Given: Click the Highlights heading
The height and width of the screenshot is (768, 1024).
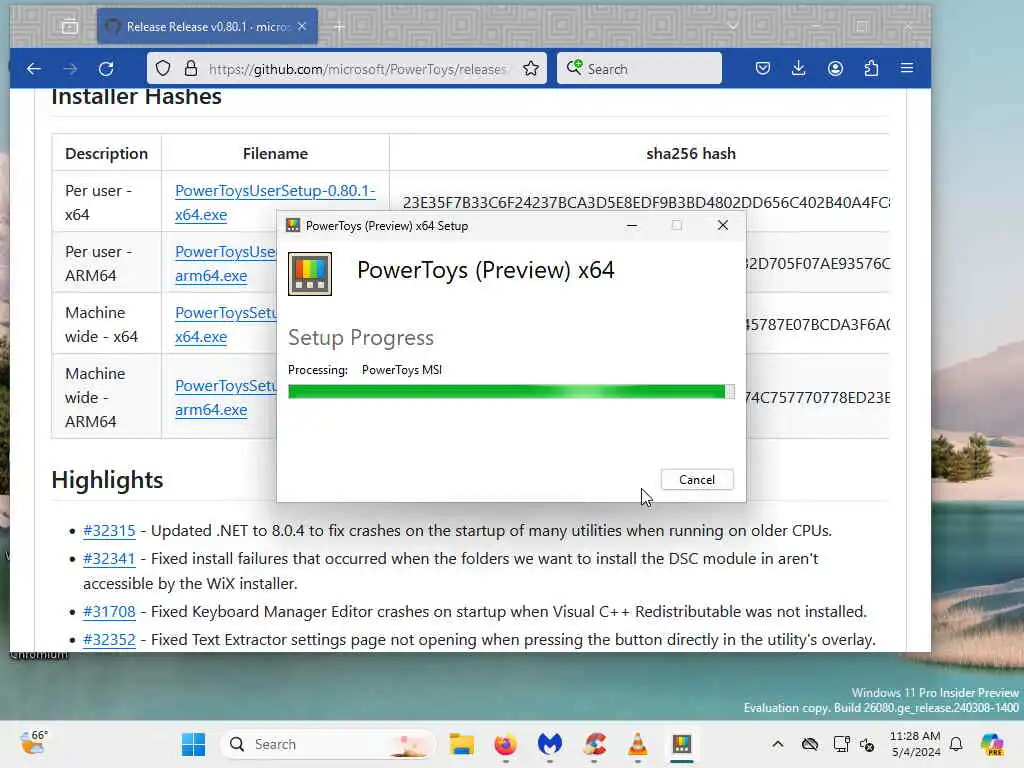Looking at the screenshot, I should coord(107,480).
